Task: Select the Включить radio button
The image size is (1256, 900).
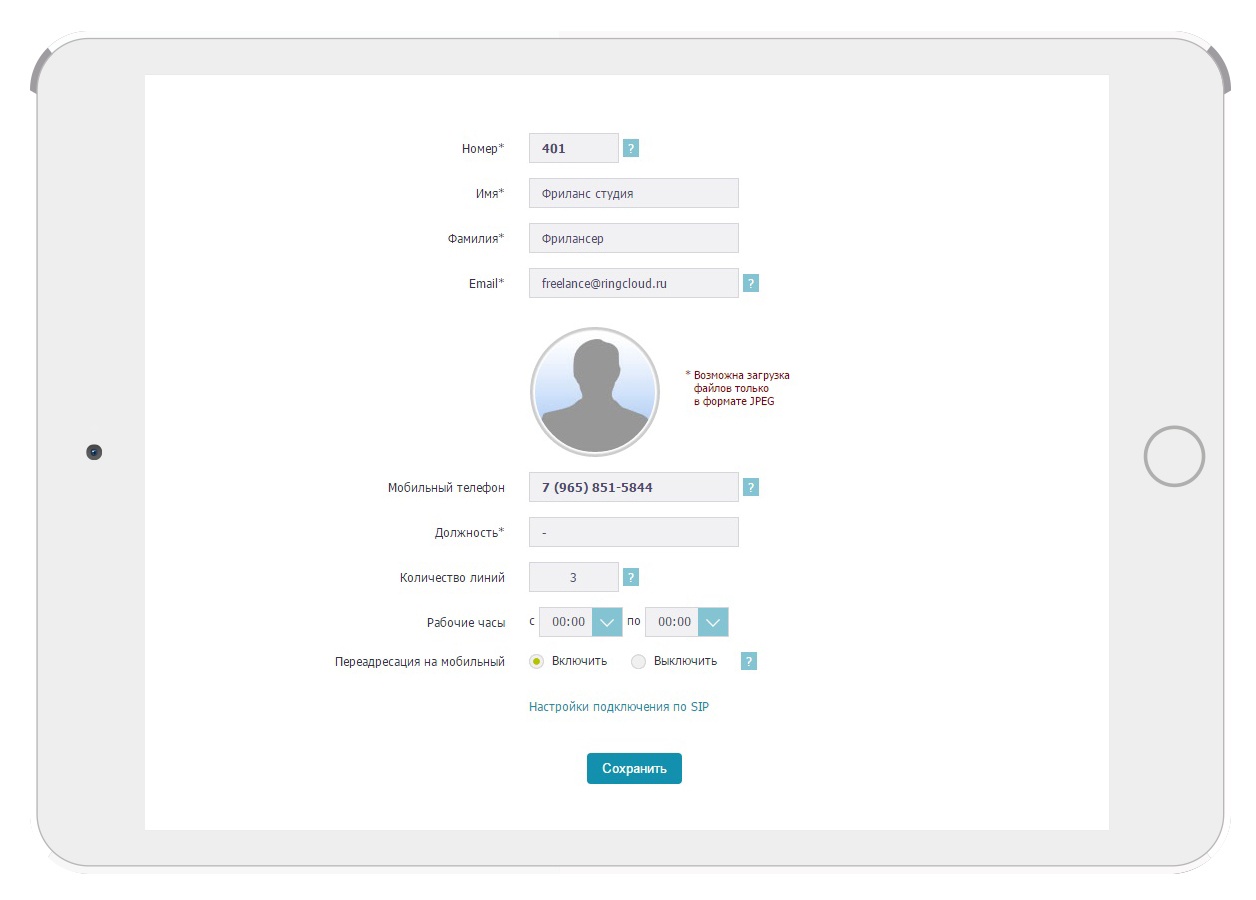Action: click(x=537, y=661)
